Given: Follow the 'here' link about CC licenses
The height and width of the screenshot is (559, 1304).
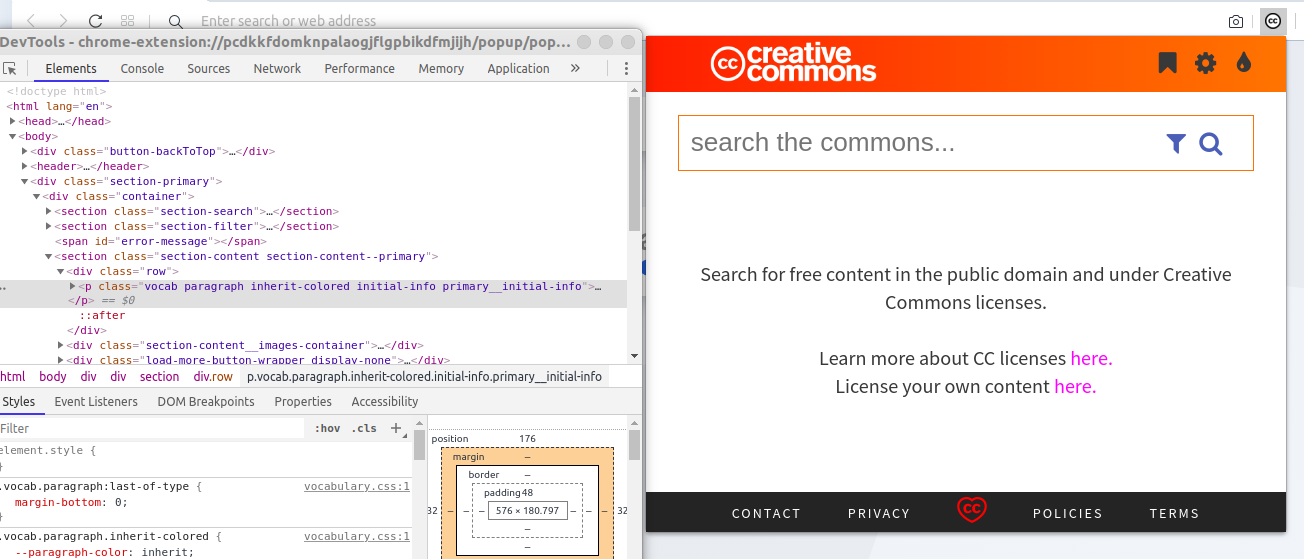Looking at the screenshot, I should pos(1091,358).
